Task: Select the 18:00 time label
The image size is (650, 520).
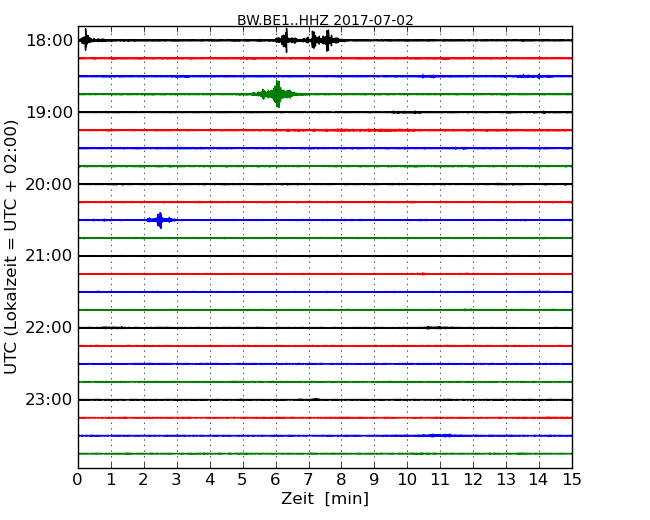Action: (49, 41)
